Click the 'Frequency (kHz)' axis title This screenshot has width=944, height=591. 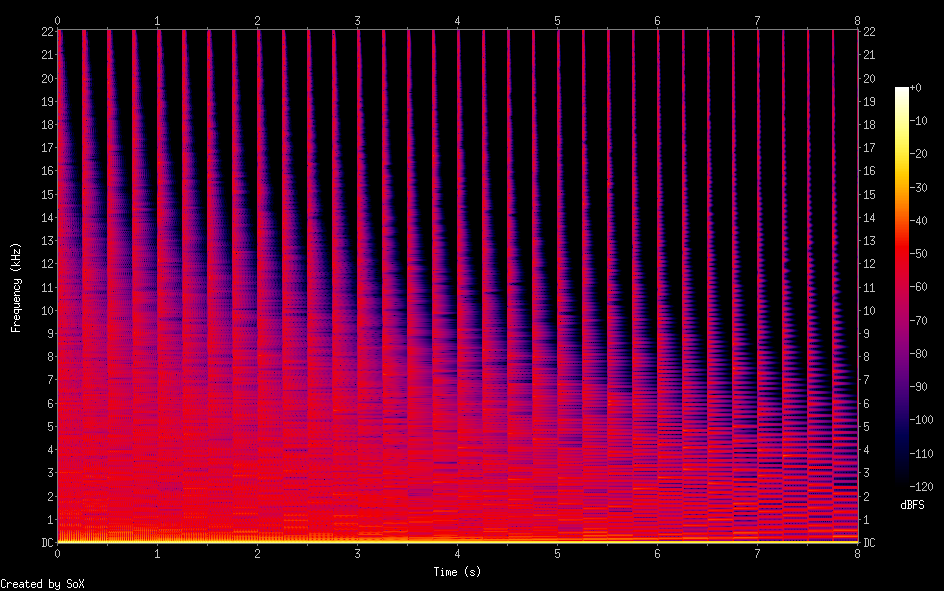[16, 288]
